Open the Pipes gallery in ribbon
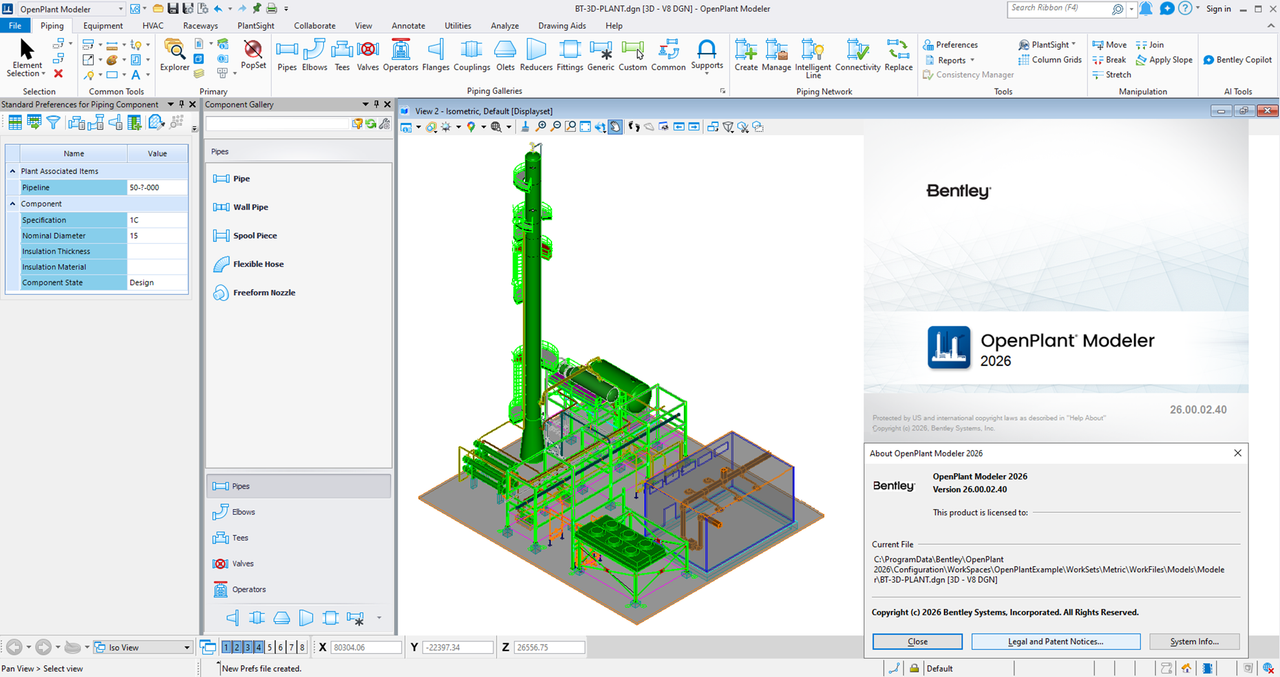This screenshot has width=1280, height=677. 287,55
